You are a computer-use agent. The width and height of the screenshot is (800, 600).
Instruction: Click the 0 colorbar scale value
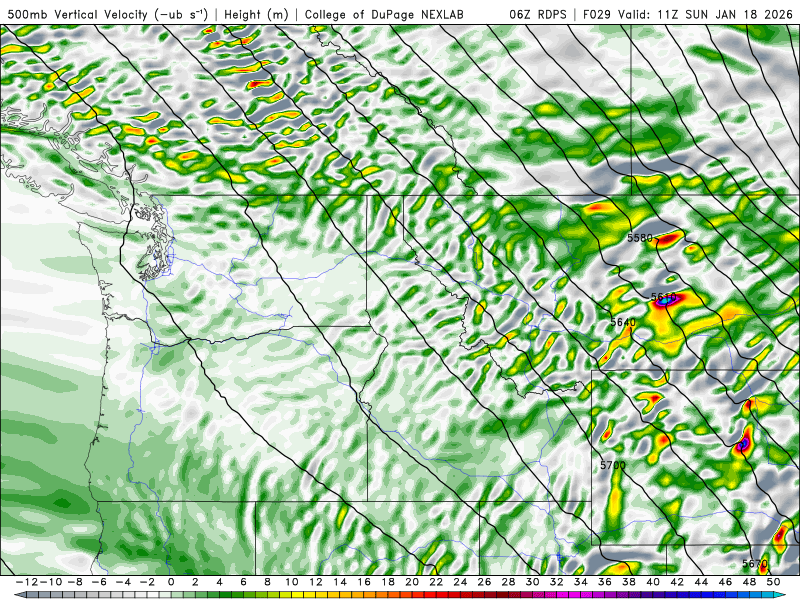[171, 582]
